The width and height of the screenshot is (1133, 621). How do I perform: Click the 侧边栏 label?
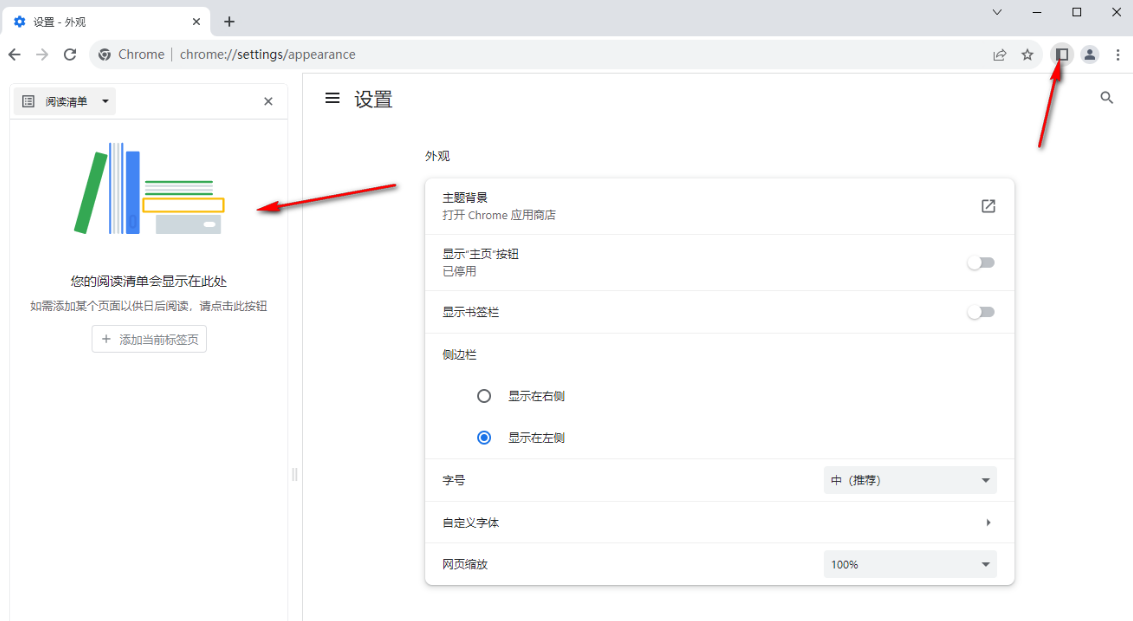point(460,355)
